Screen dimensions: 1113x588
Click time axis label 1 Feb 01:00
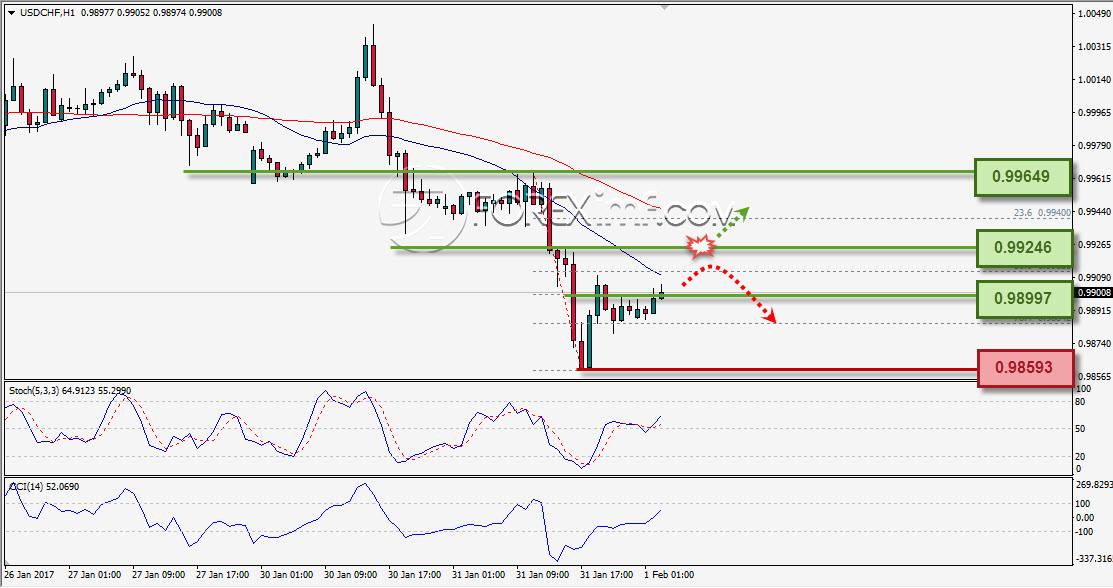tap(669, 575)
